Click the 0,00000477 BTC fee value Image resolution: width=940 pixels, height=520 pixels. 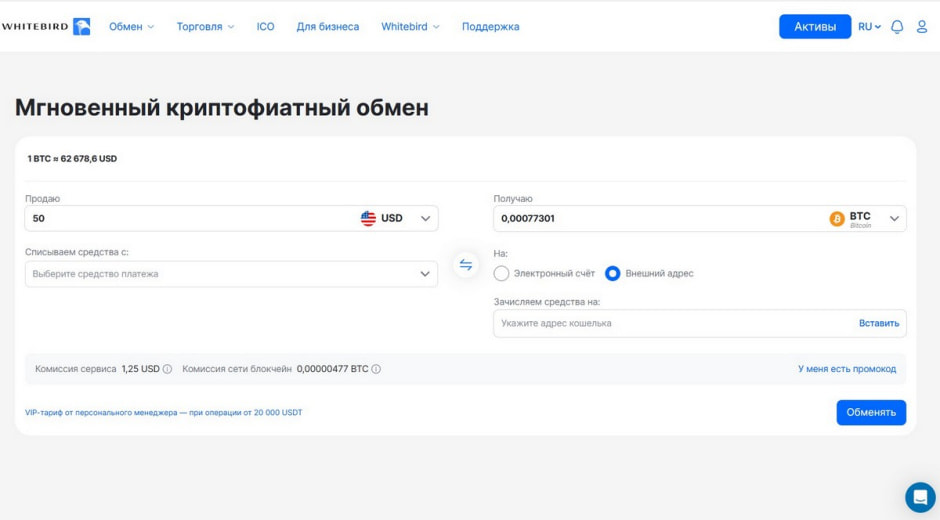point(332,369)
